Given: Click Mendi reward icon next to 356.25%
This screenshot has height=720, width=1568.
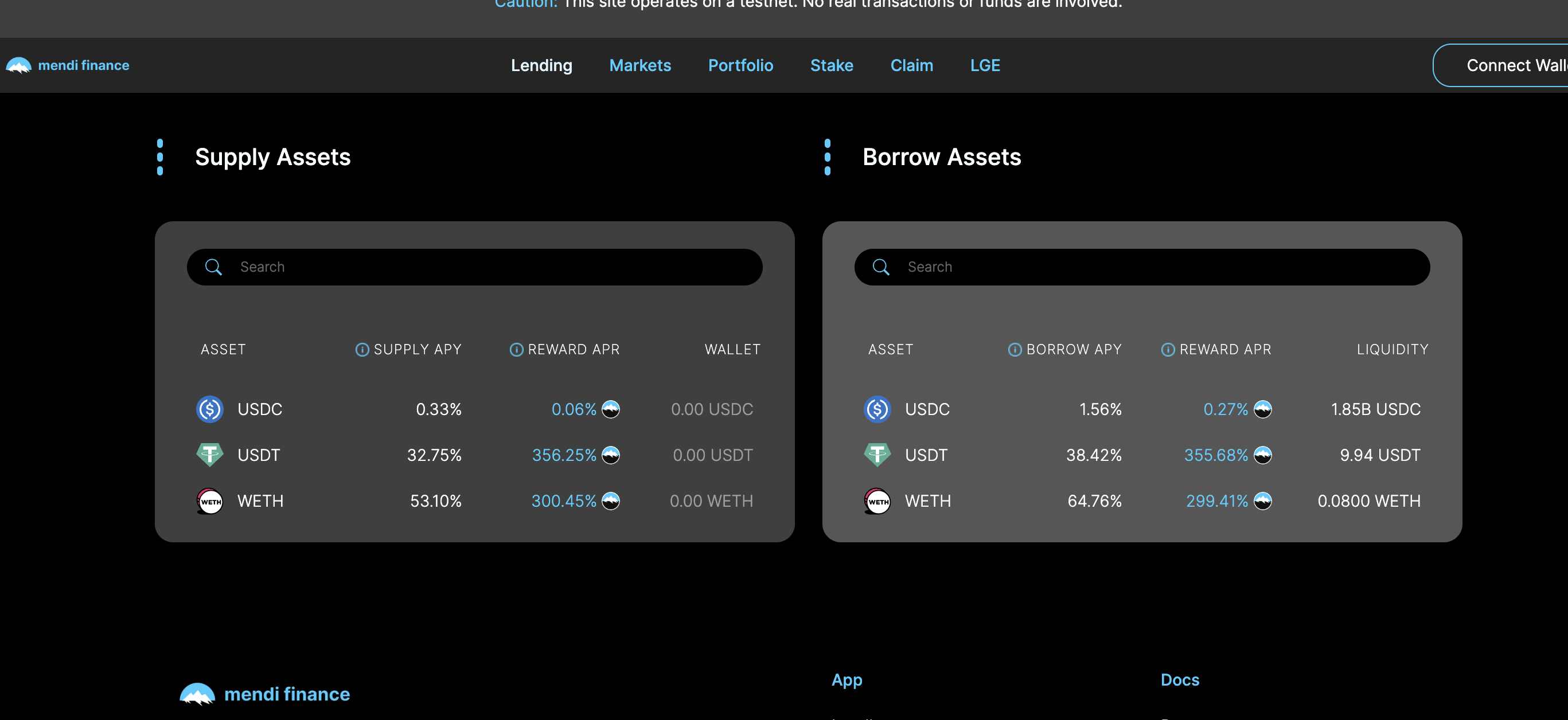Looking at the screenshot, I should pyautogui.click(x=611, y=455).
